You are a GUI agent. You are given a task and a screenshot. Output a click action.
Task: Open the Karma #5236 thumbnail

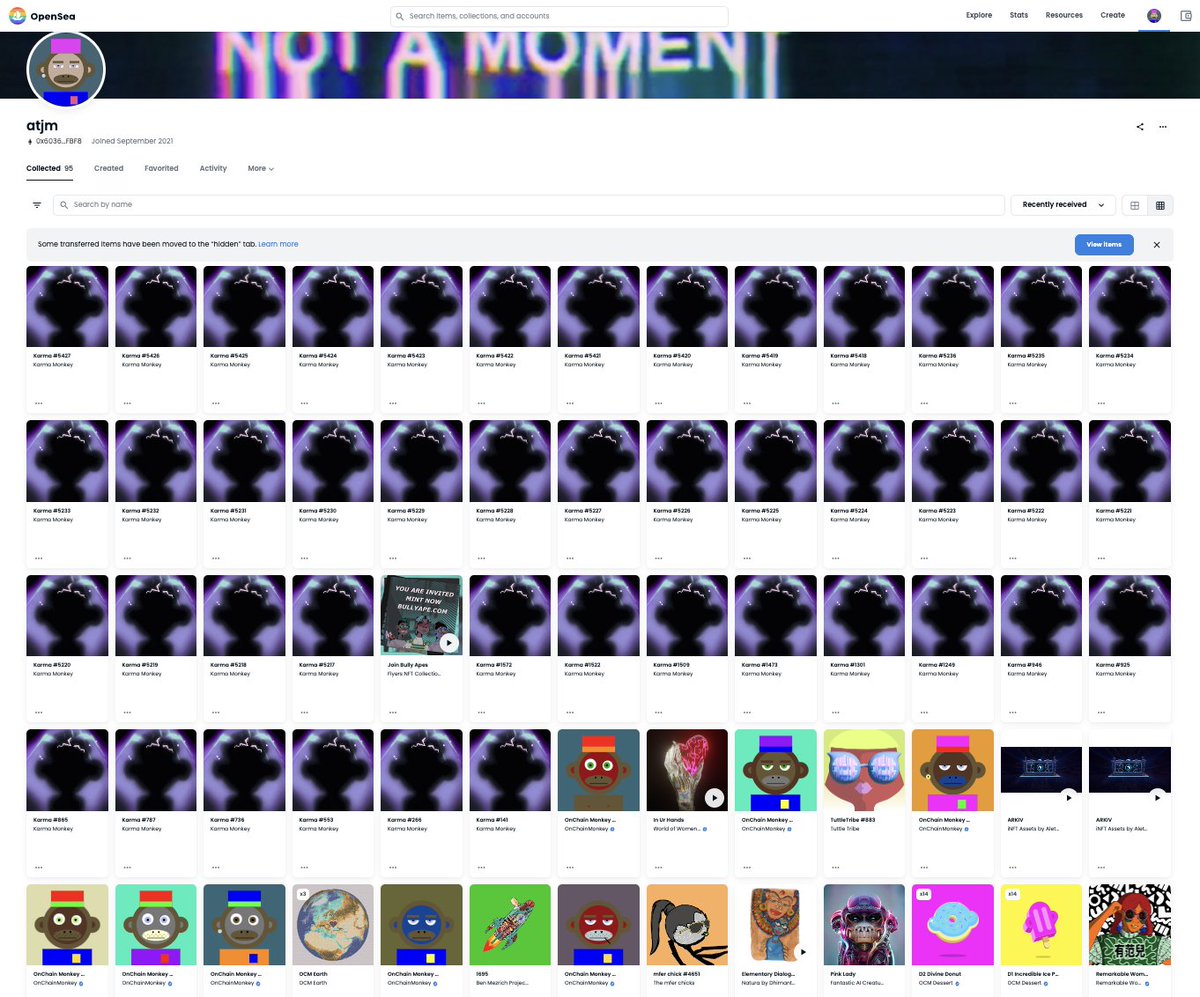[952, 306]
